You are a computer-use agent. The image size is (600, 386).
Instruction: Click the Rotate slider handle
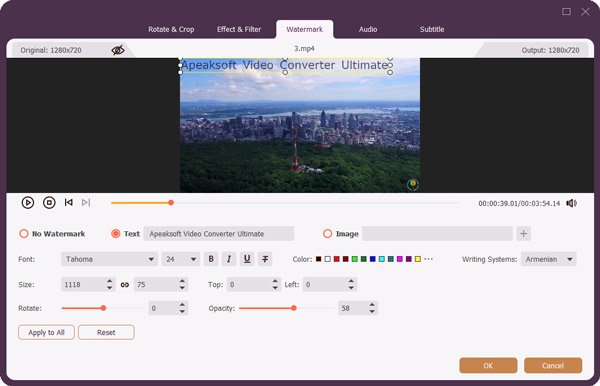tap(103, 308)
